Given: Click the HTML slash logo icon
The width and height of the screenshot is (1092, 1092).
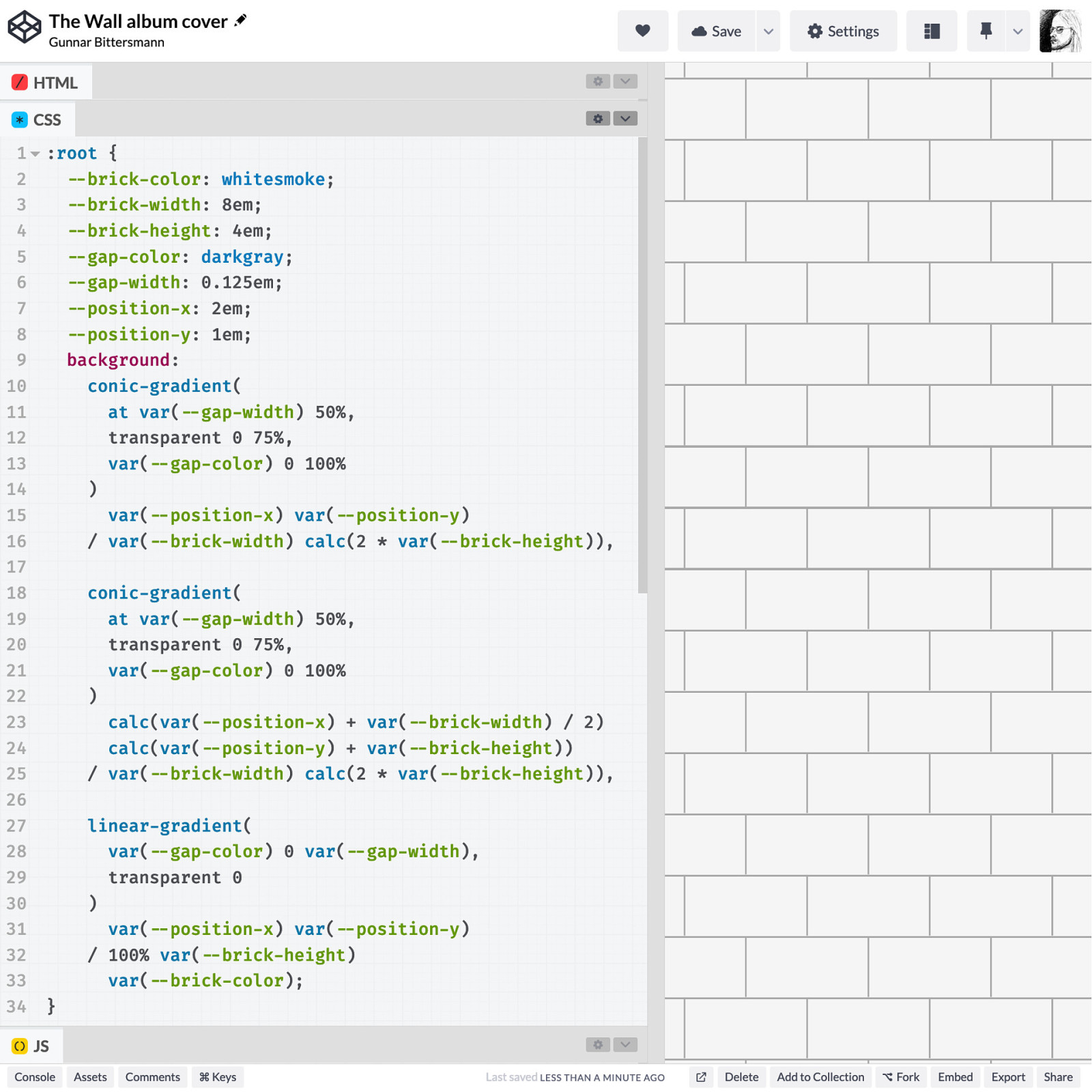Looking at the screenshot, I should (19, 83).
